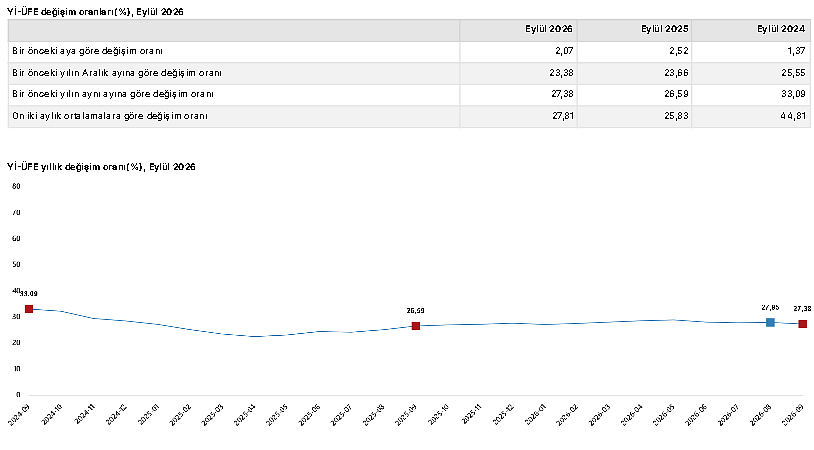
Task: Click the blue 2026-08 data point marker
Action: point(770,322)
